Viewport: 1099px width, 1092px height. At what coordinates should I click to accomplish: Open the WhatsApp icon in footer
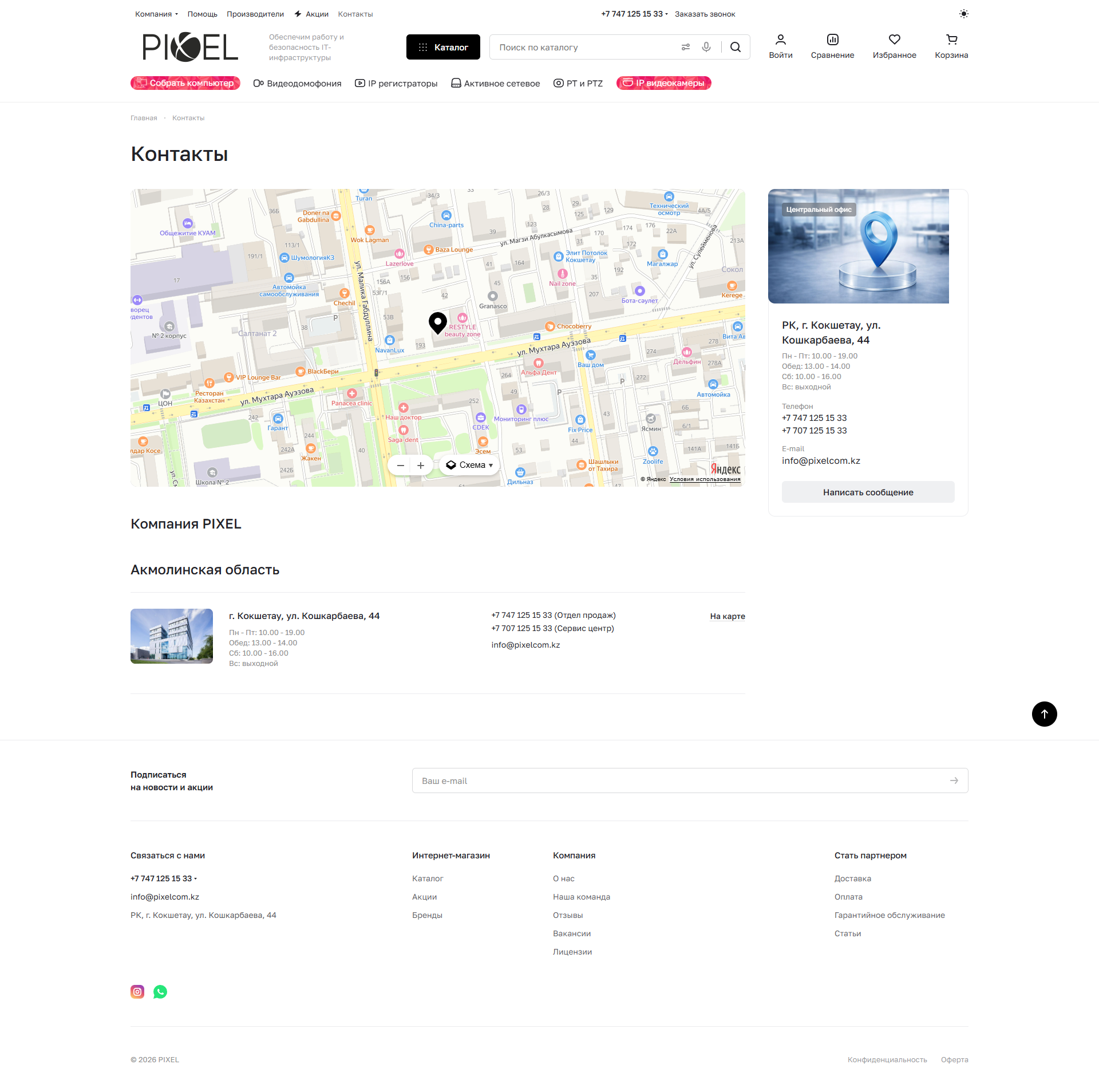(x=160, y=992)
